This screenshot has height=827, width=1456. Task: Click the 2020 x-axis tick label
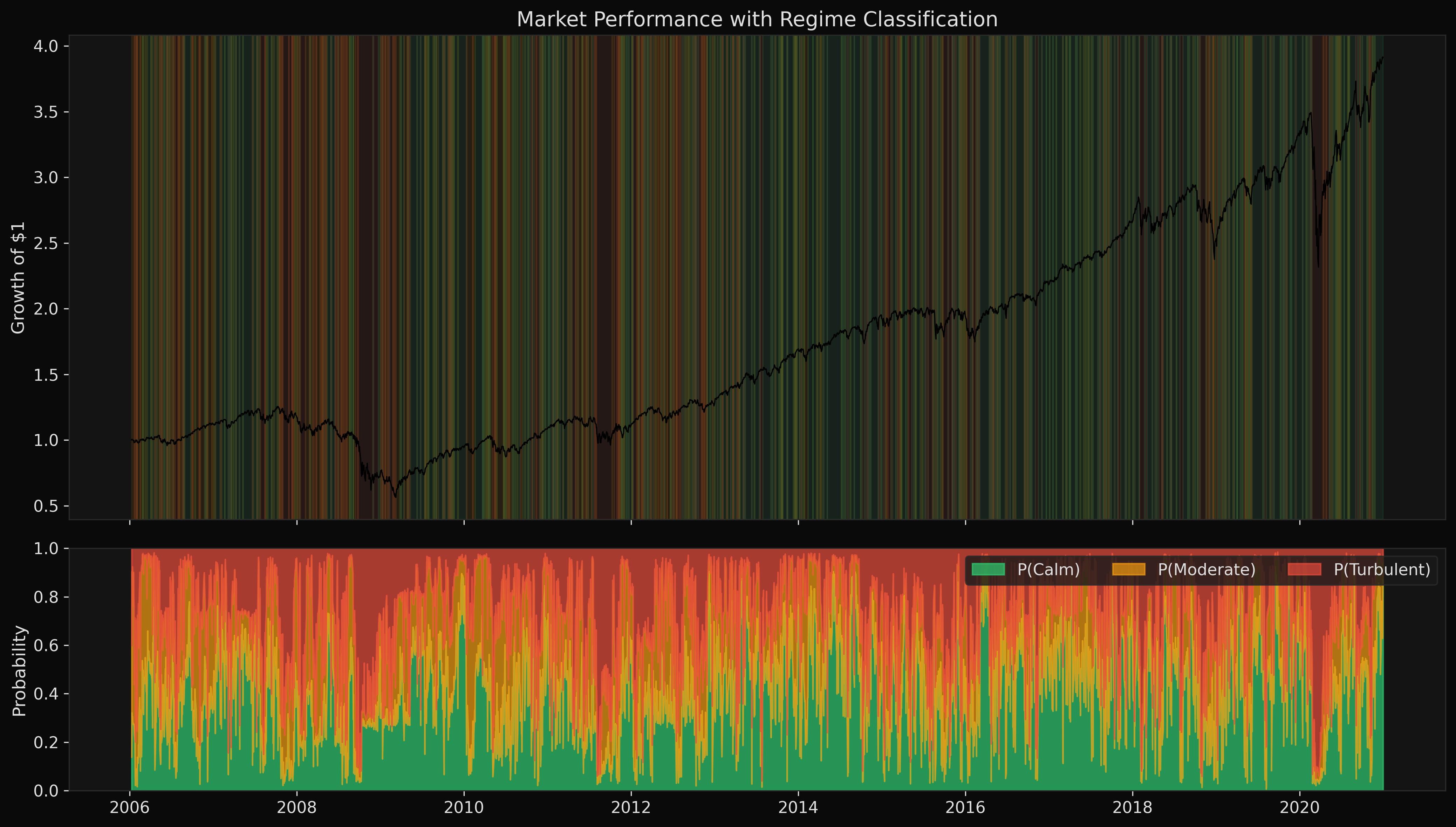click(x=1300, y=808)
